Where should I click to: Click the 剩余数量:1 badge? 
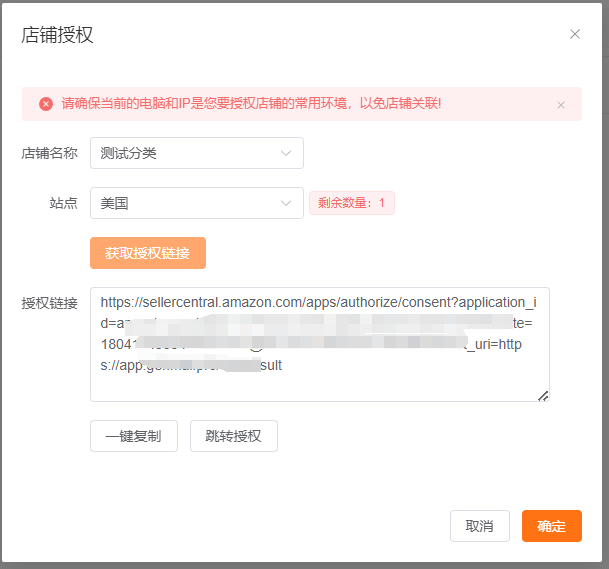pyautogui.click(x=351, y=203)
